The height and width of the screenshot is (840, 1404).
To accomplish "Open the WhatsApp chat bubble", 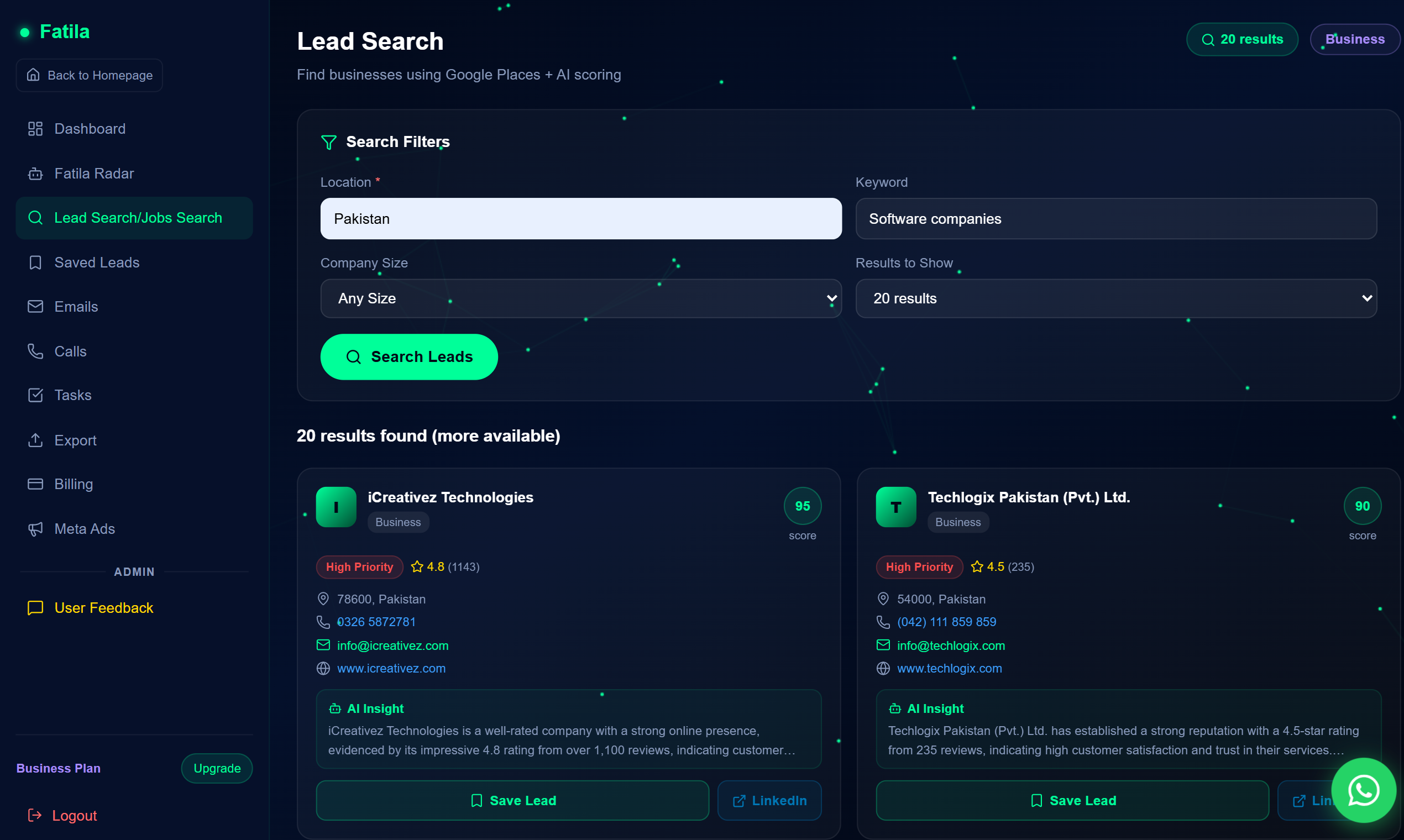I will tap(1363, 790).
